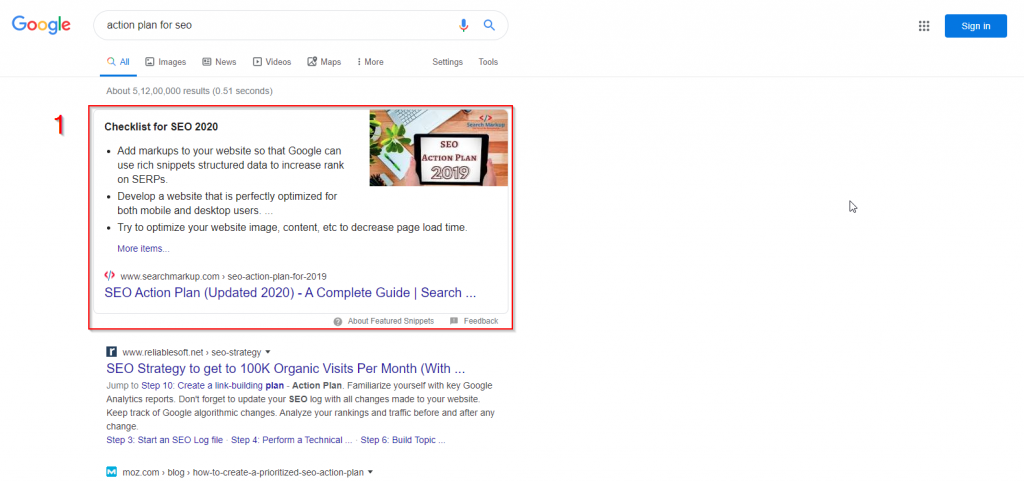Screen dimensions: 1024x482
Task: Click the searchmarkup.com favicon icon
Action: (x=110, y=276)
